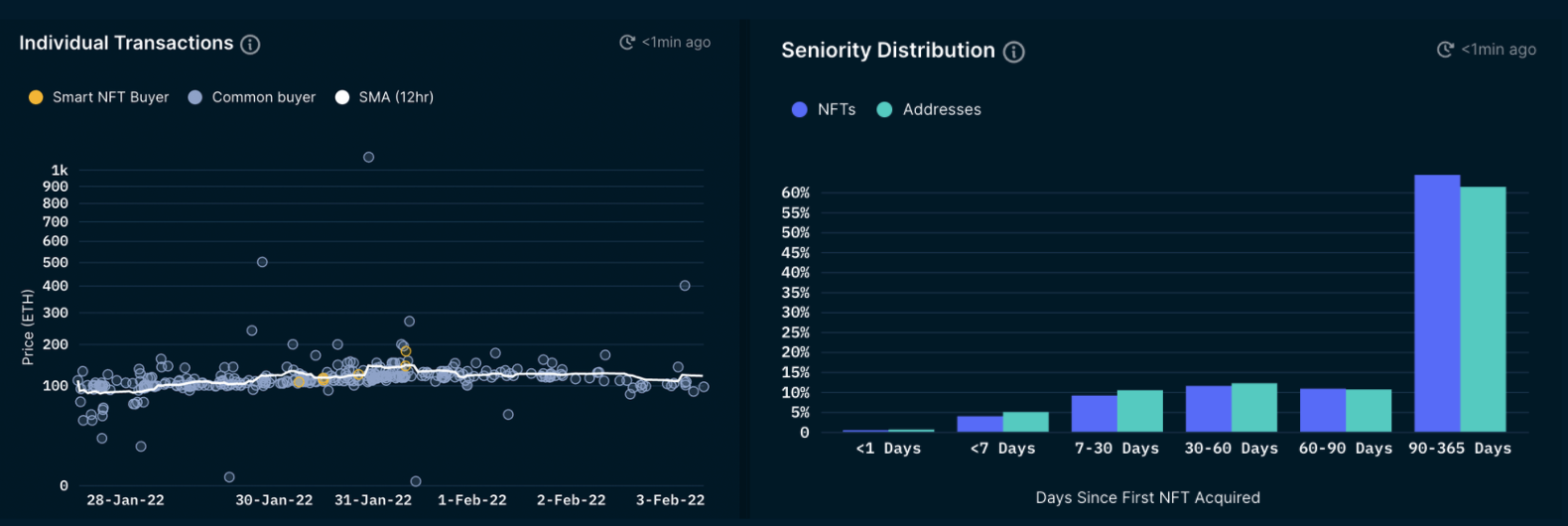Screen dimensions: 1568x526
Task: Select the 7-30 Days NFTs blue bar
Action: 1095,414
